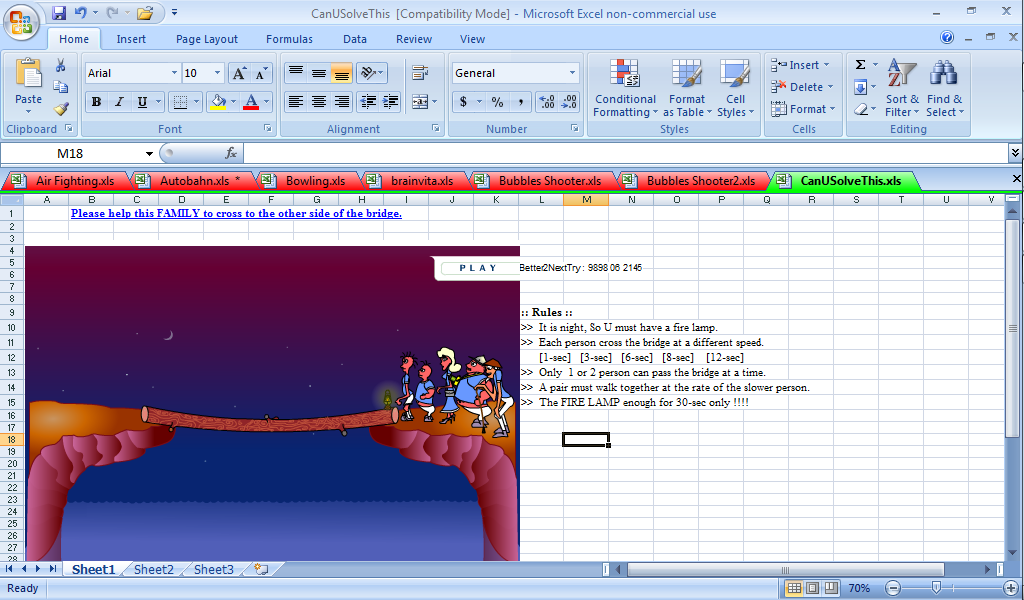Apply Comma Style format
Viewport: 1024px width, 600px height.
[x=520, y=102]
